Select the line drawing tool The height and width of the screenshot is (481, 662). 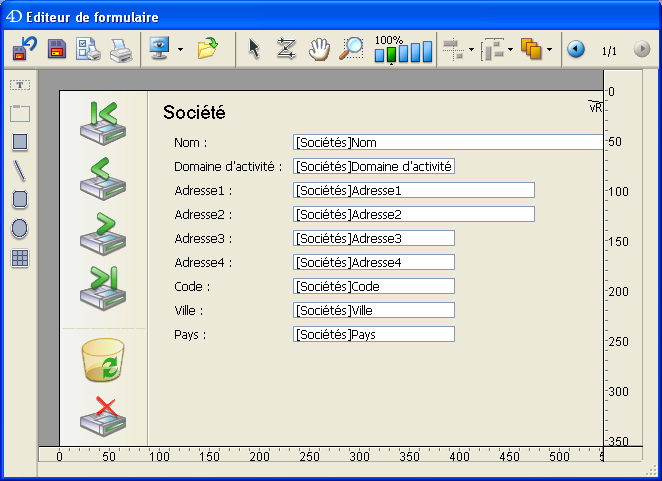click(x=20, y=171)
